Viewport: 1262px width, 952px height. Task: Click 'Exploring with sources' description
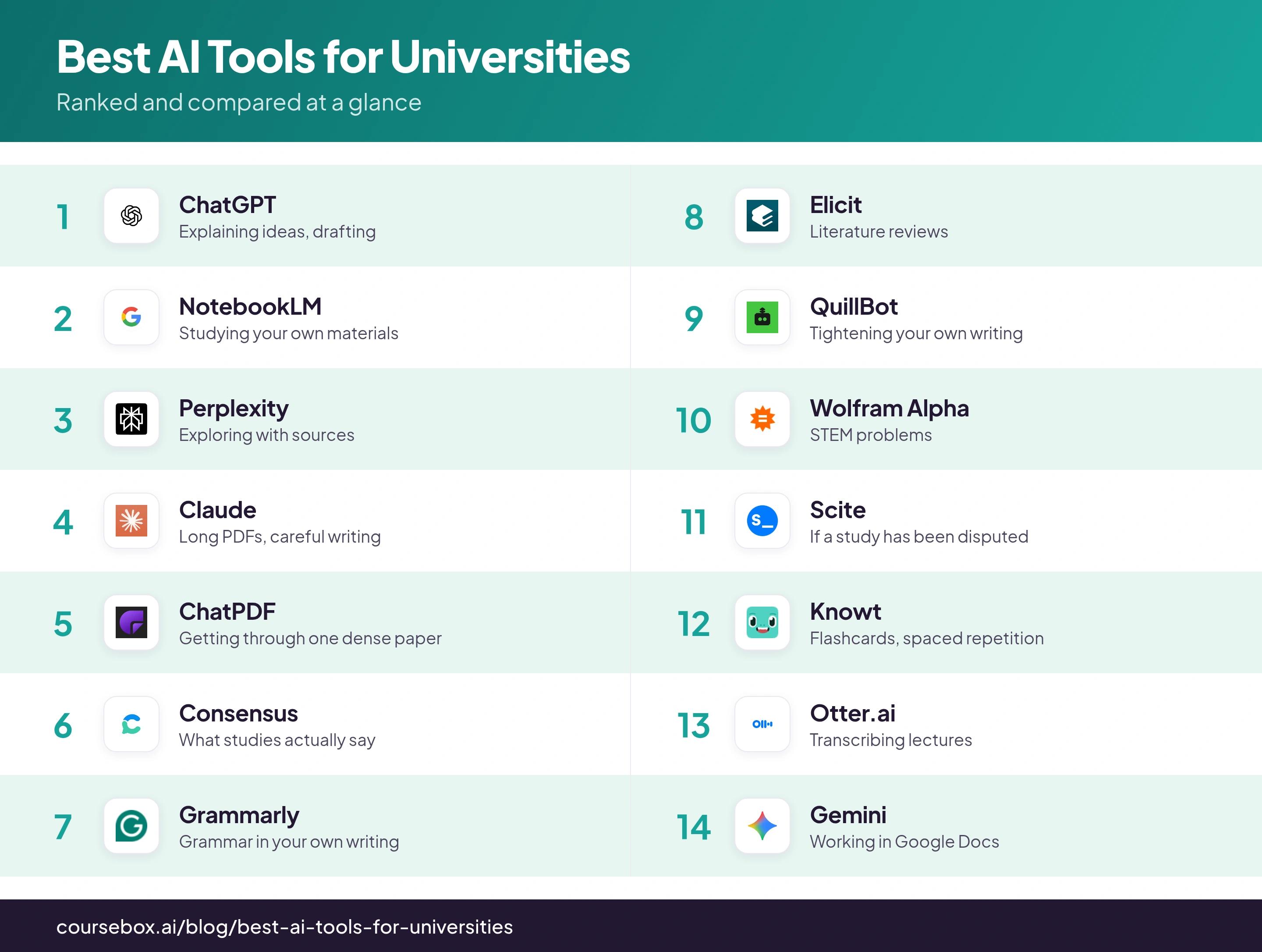266,435
